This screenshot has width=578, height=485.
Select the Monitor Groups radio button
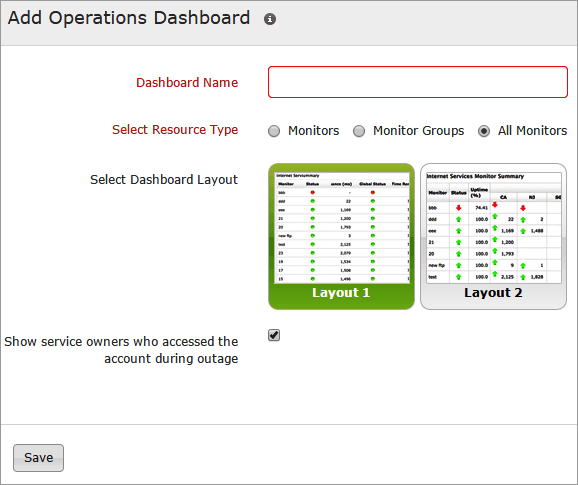(x=359, y=131)
